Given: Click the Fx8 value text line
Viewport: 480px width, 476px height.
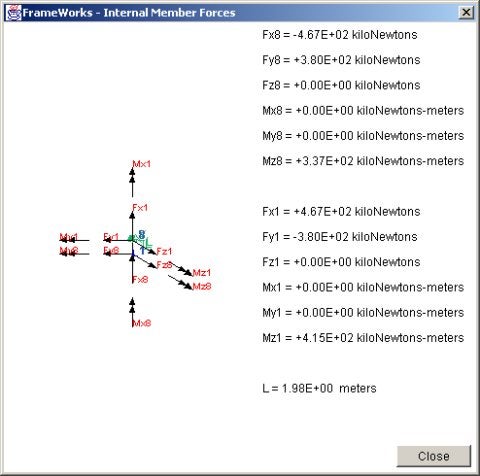Looking at the screenshot, I should (340, 35).
